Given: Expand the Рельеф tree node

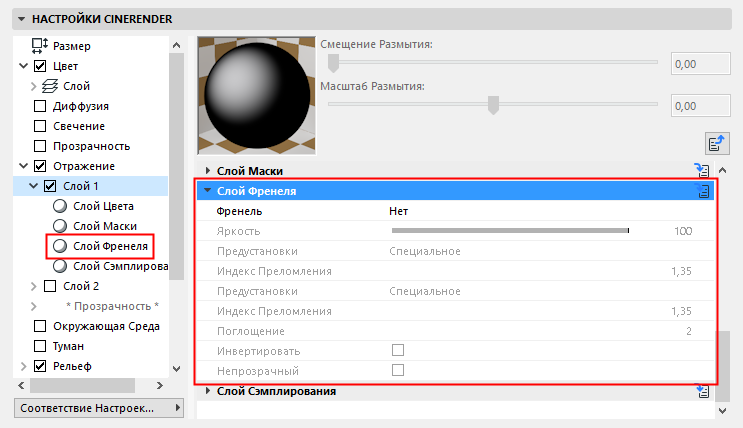Looking at the screenshot, I should click(x=24, y=366).
